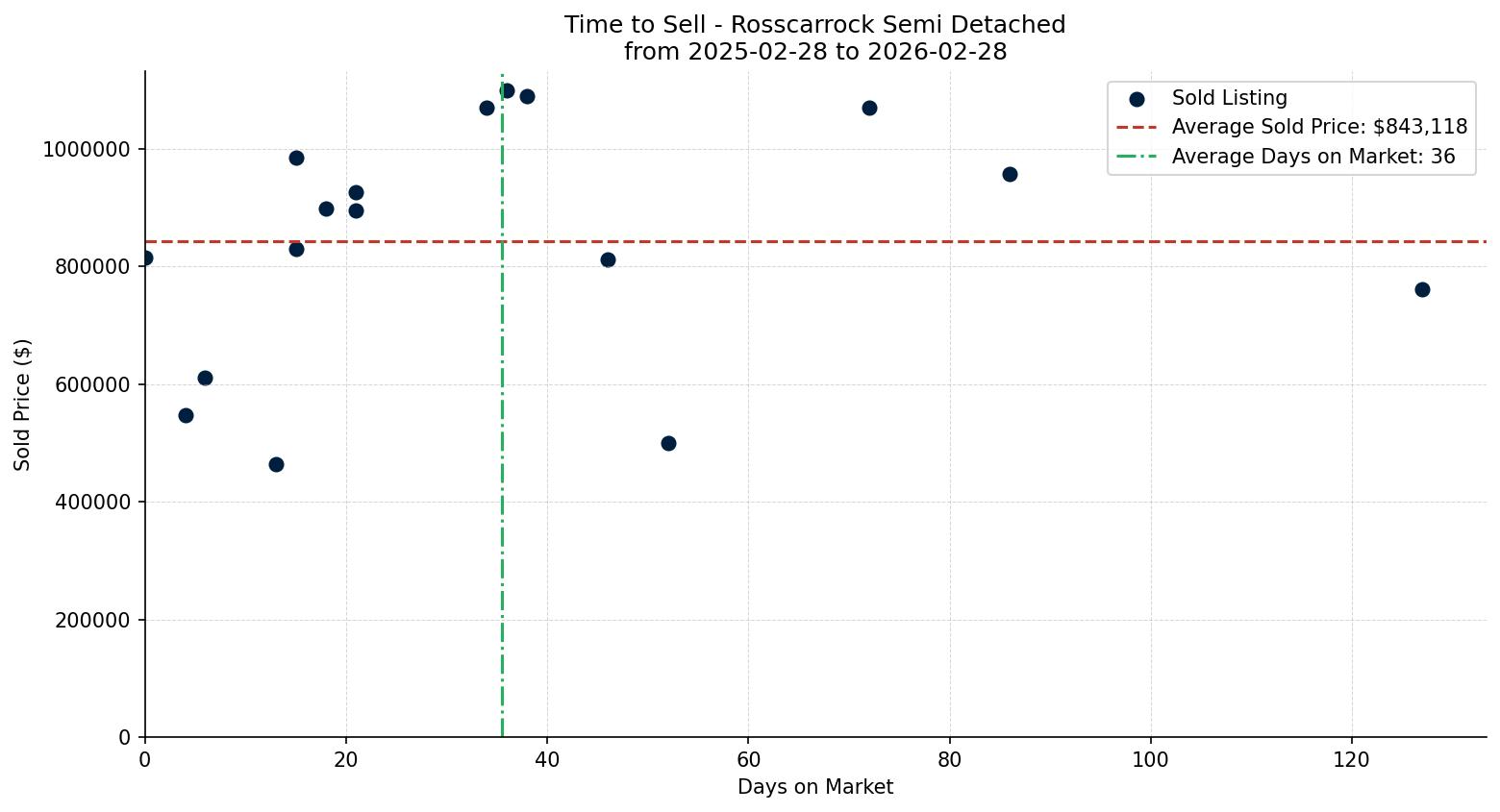Click the Average Sold Price: $843,118 legend label
The image size is (1500, 812).
point(1319,128)
